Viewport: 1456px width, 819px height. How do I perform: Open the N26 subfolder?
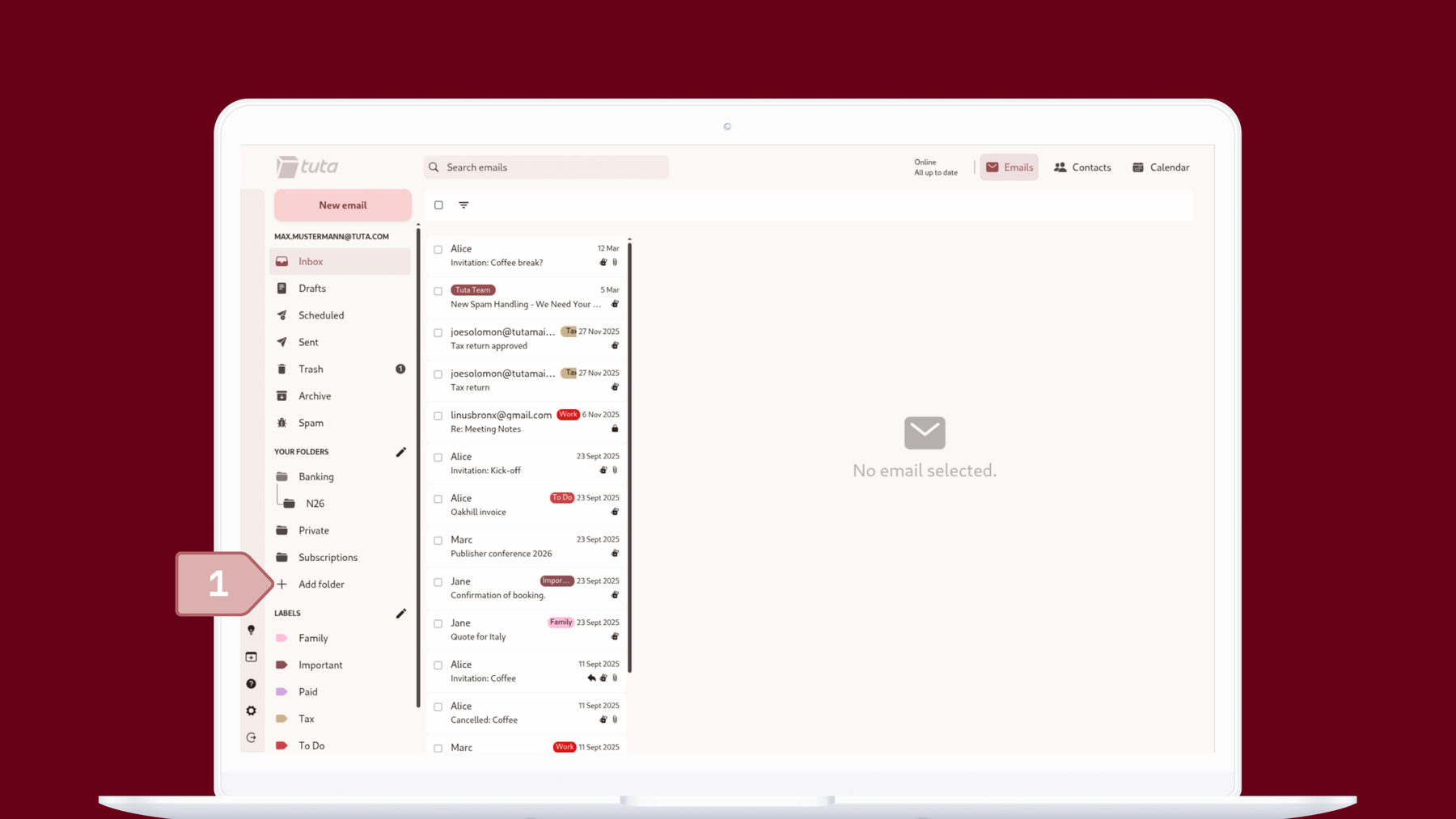point(340,503)
